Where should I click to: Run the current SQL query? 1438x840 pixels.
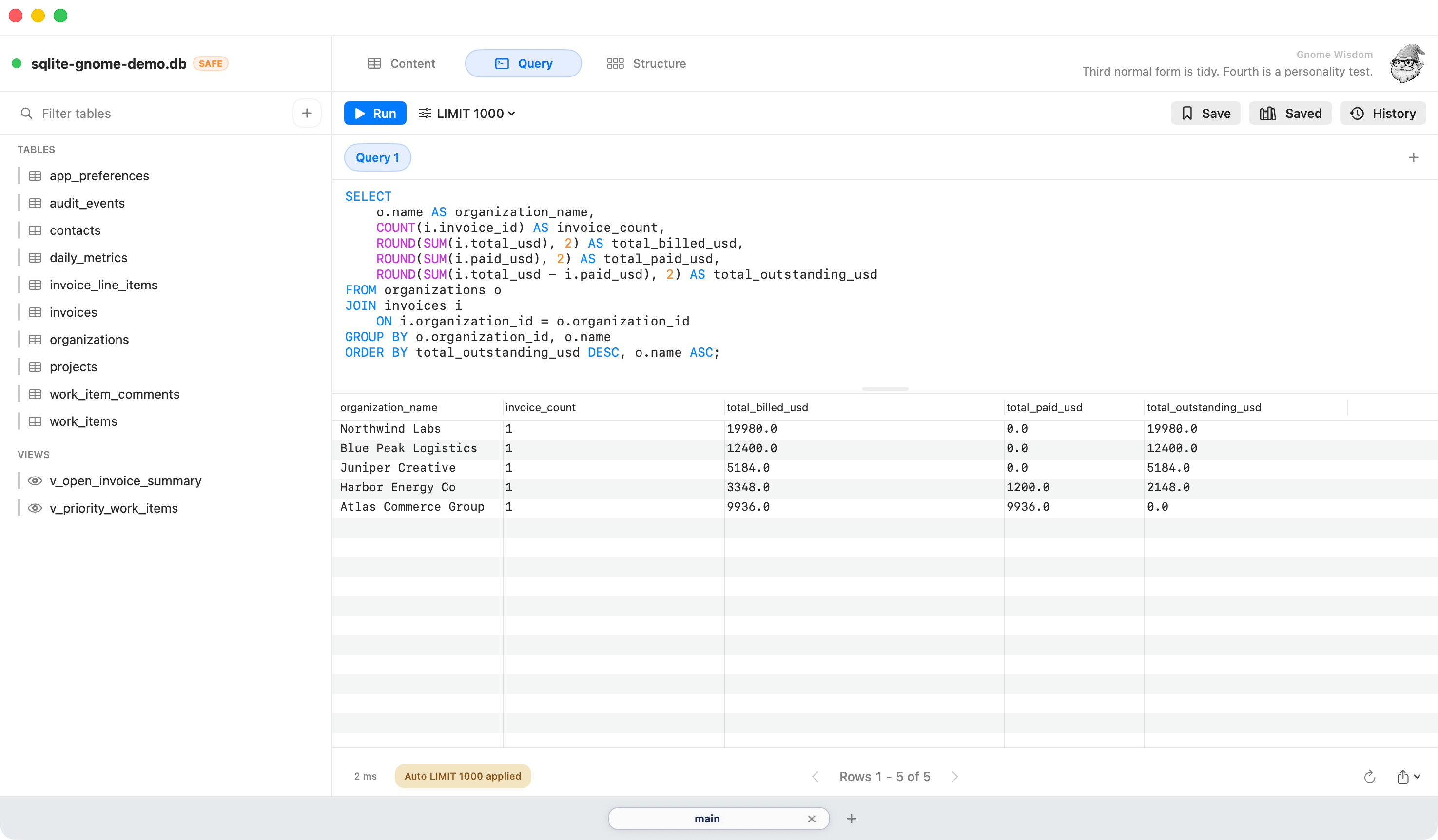pyautogui.click(x=375, y=113)
